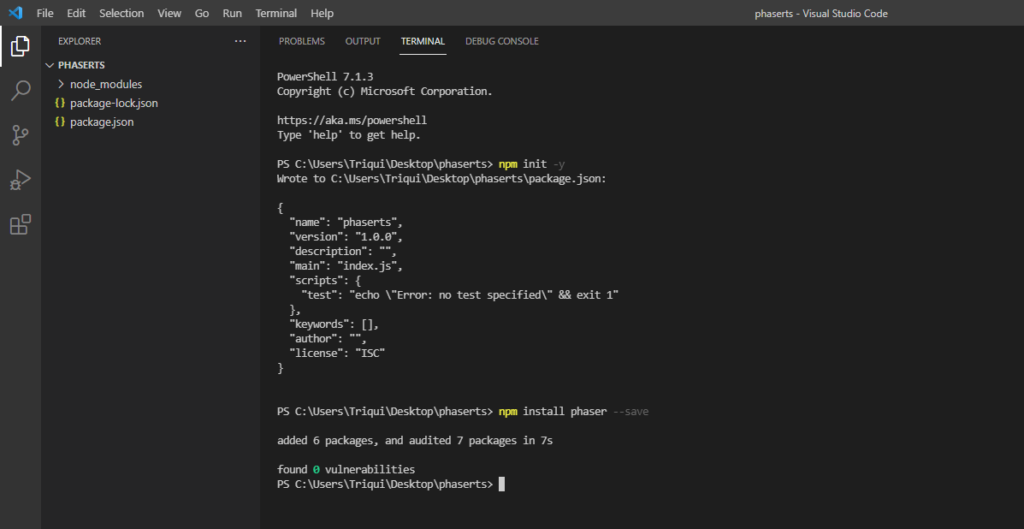Viewport: 1024px width, 529px height.
Task: Open the Selection menu
Action: click(121, 13)
